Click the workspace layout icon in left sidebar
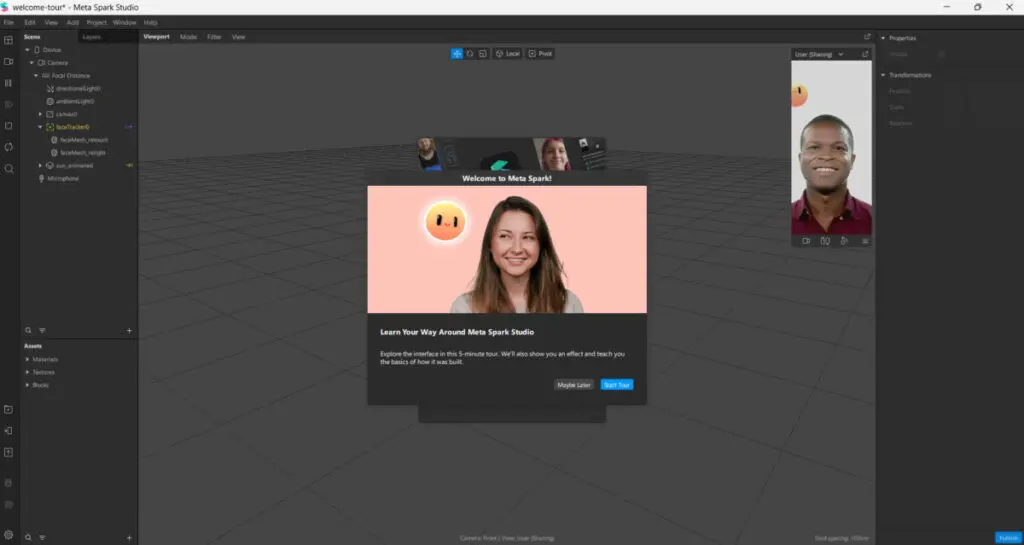 (x=8, y=40)
